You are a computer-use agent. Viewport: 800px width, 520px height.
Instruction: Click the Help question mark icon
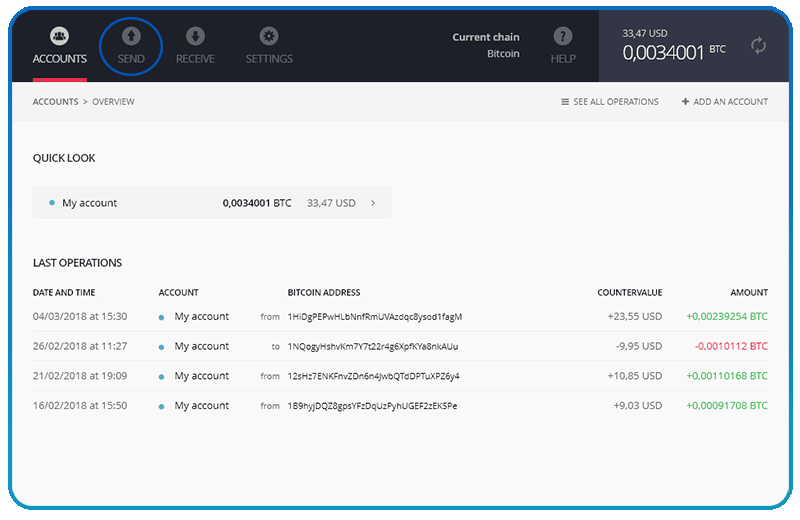click(x=563, y=36)
